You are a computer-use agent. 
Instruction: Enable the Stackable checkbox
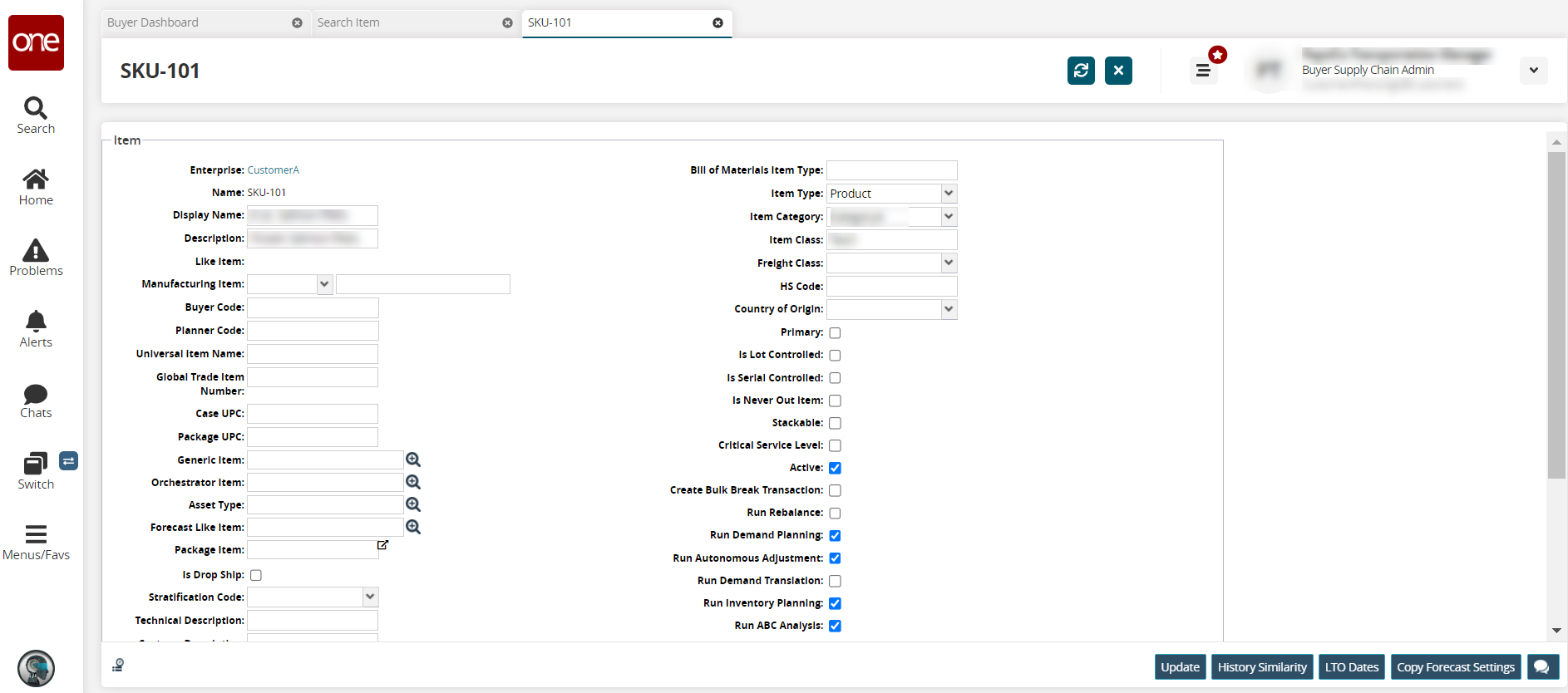click(x=835, y=423)
